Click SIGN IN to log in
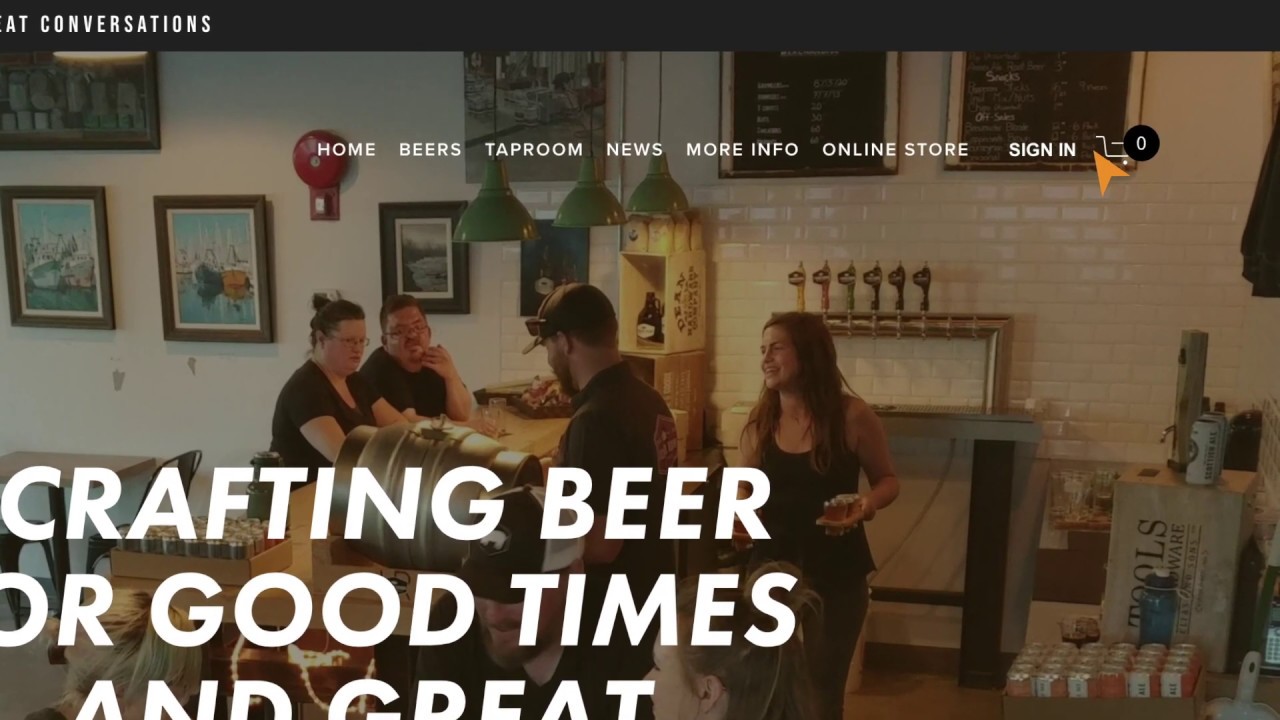The width and height of the screenshot is (1280, 720). [x=1042, y=150]
